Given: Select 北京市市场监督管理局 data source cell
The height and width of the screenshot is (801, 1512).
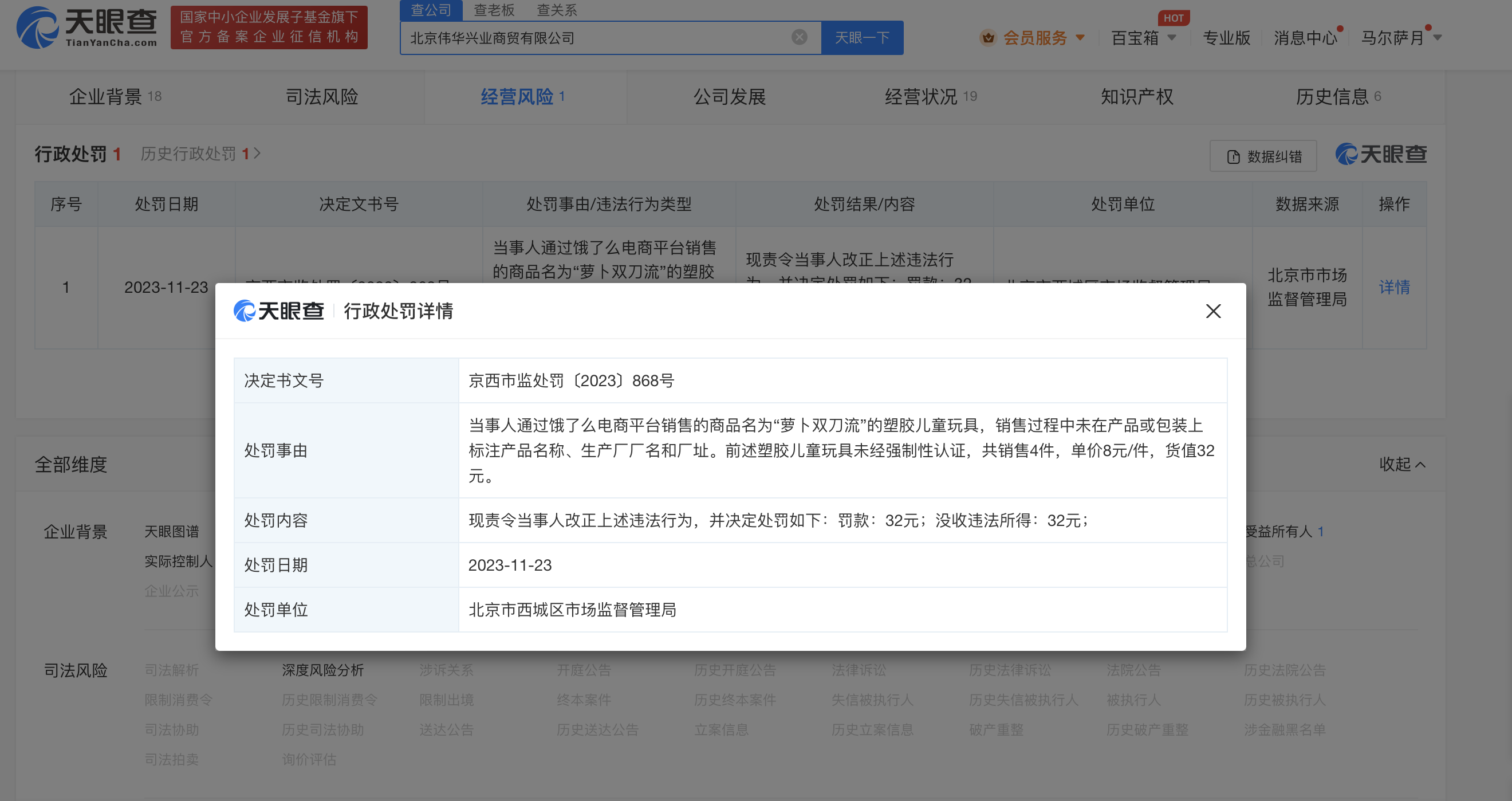Looking at the screenshot, I should (x=1307, y=287).
